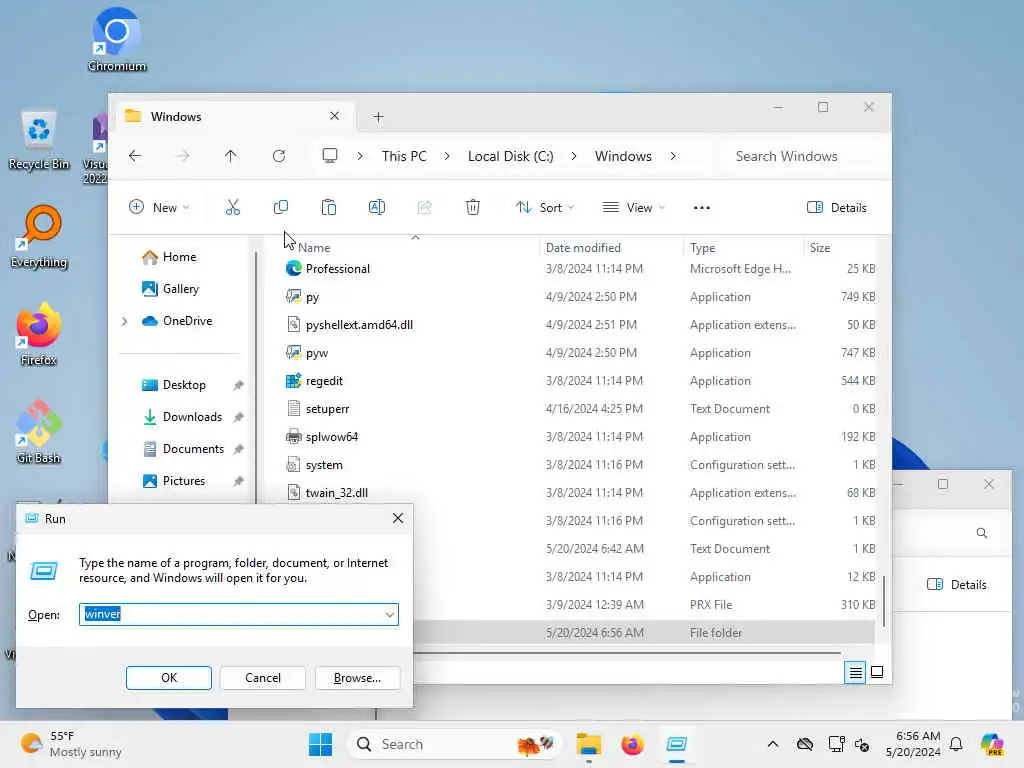Open the Copilot preview icon
The height and width of the screenshot is (768, 1024).
[x=992, y=744]
